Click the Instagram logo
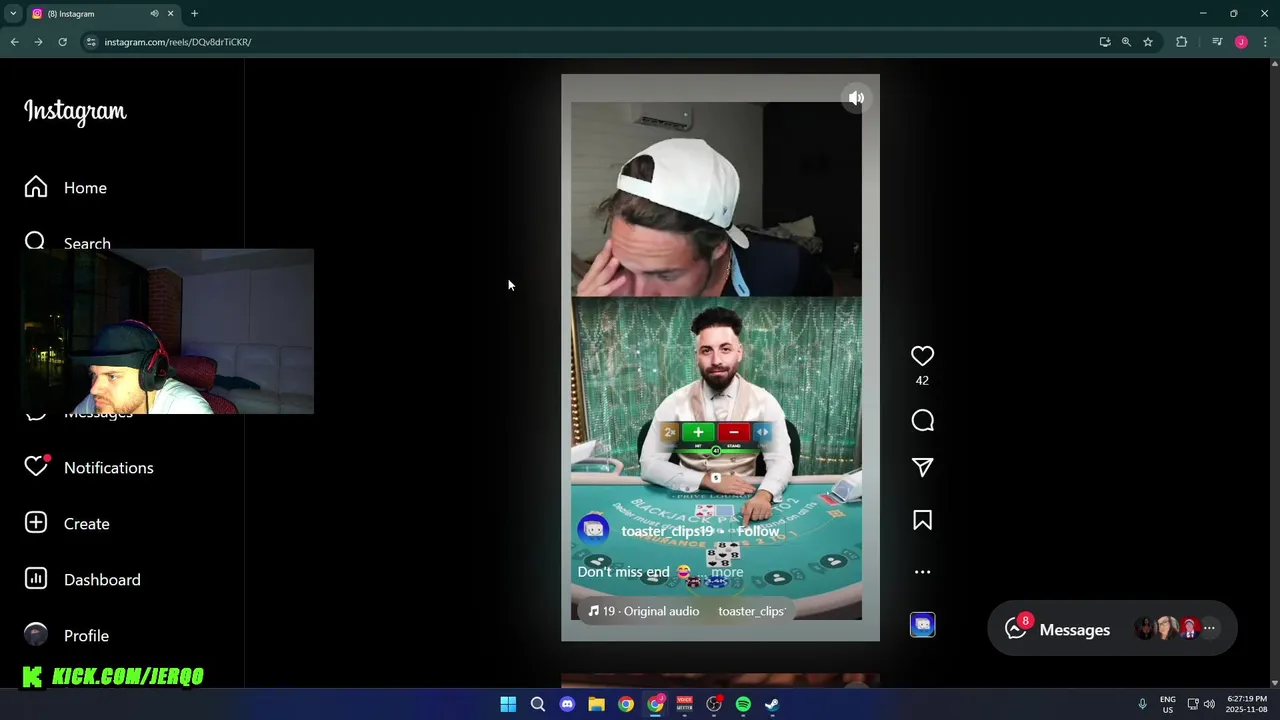Image resolution: width=1280 pixels, height=720 pixels. pos(75,111)
